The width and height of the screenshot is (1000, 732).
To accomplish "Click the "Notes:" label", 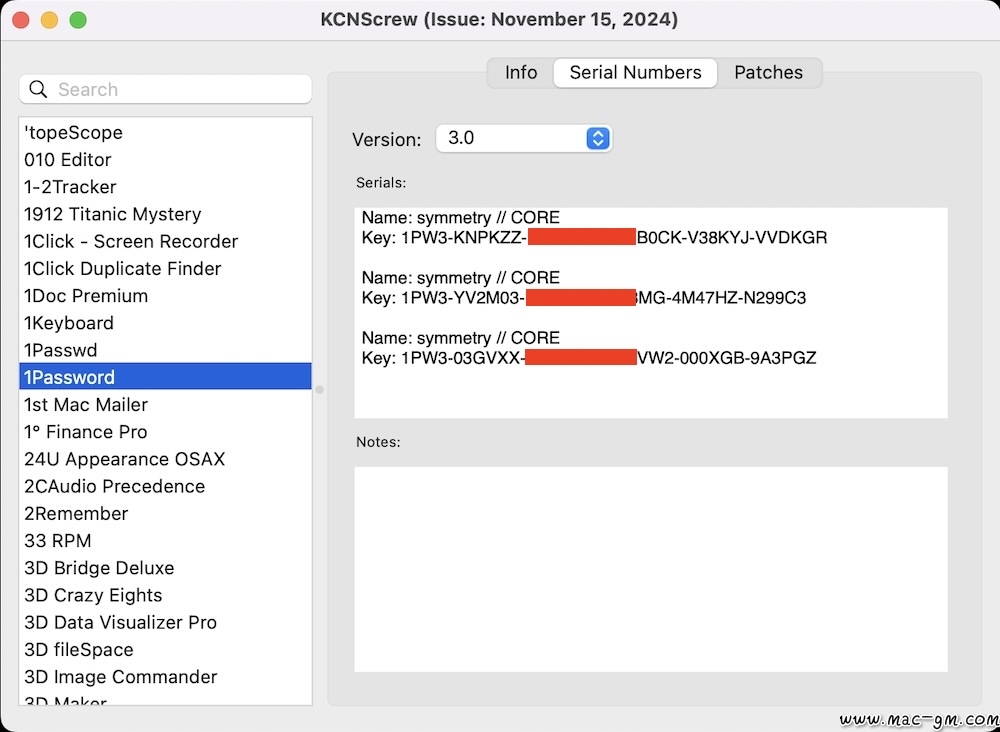I will pyautogui.click(x=378, y=442).
